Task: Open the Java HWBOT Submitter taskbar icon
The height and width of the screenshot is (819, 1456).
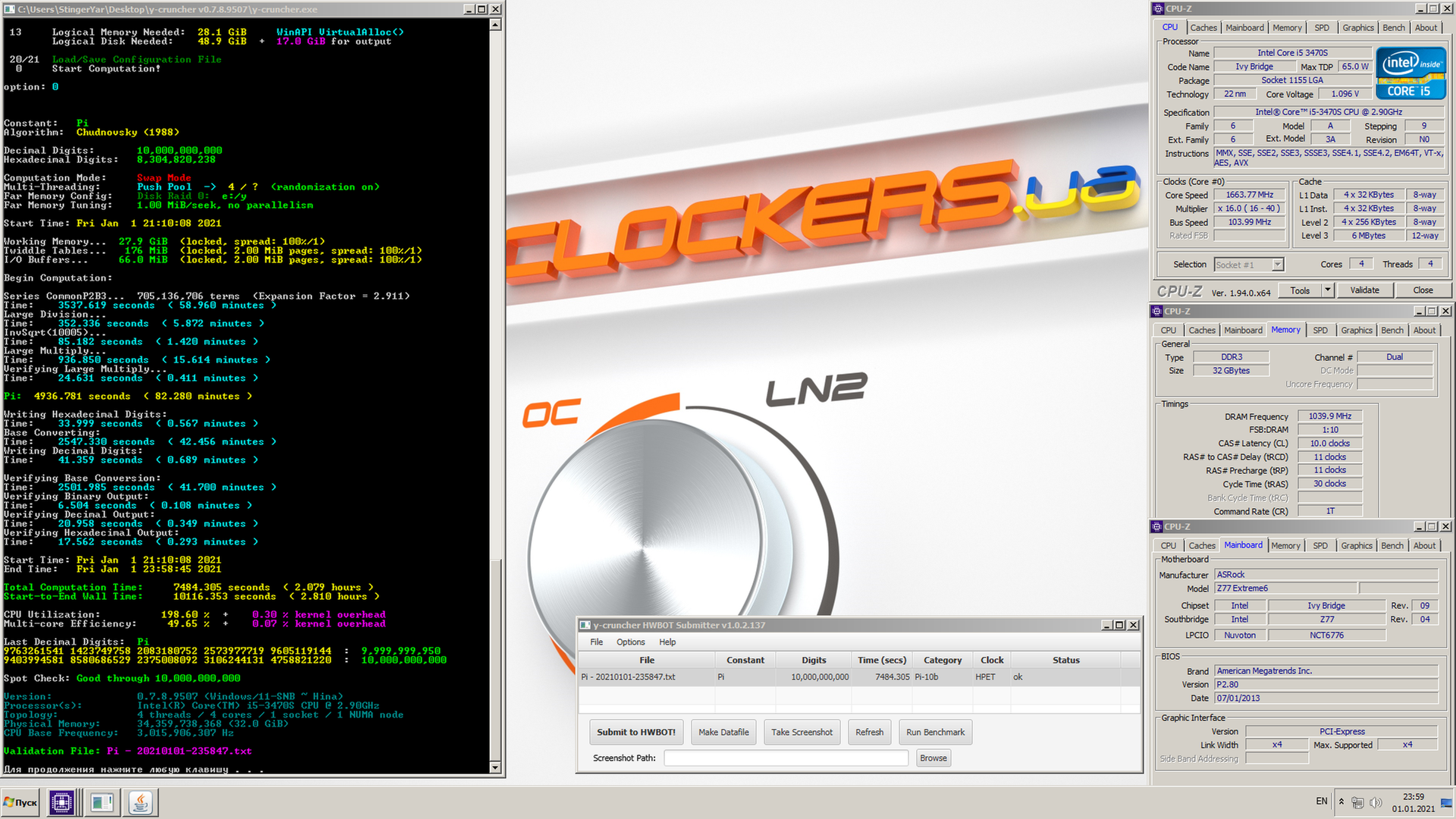Action: [x=140, y=802]
